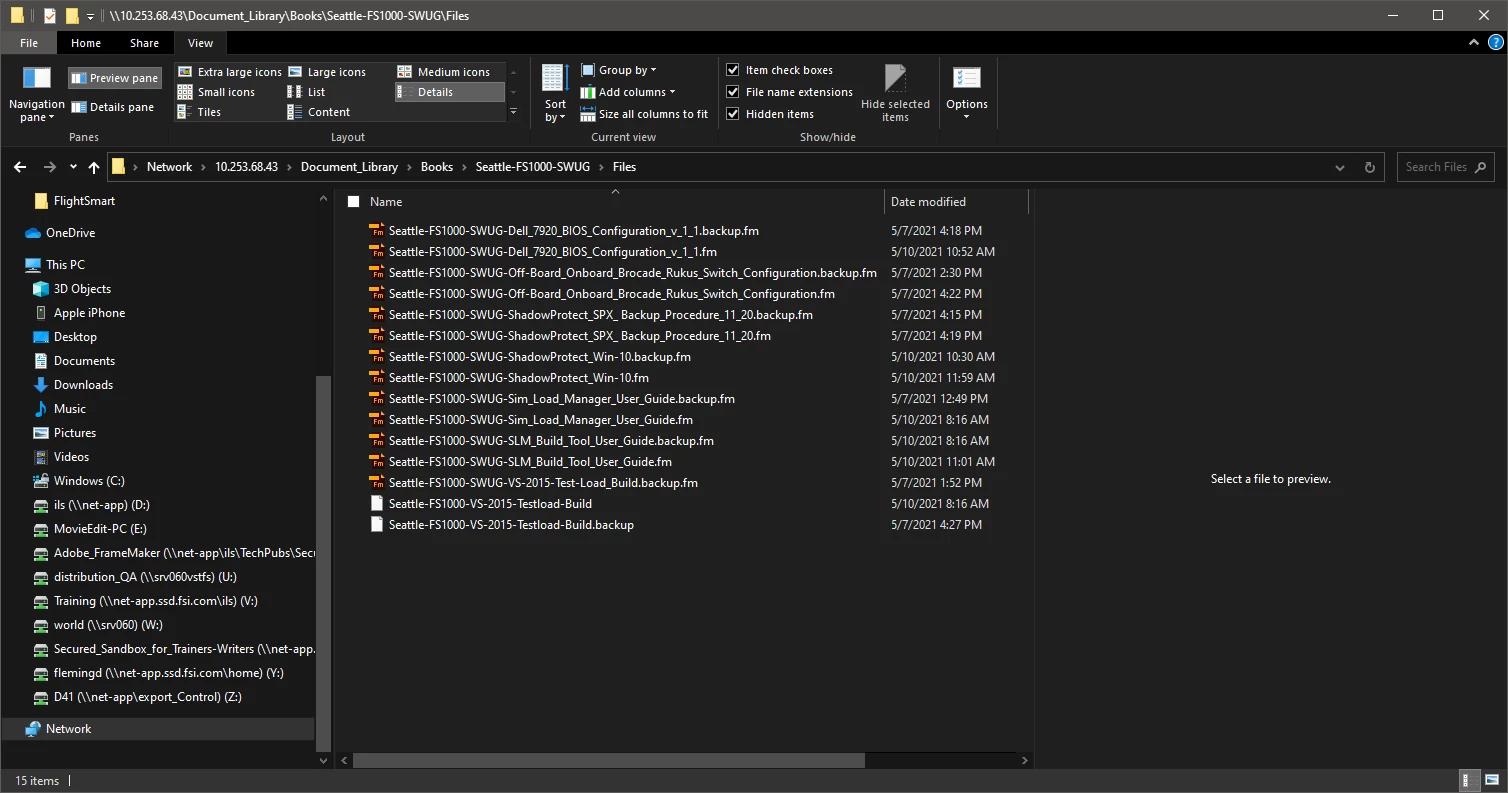Click Seattle-FS1000-SWUG breadcrumb segment
Viewport: 1508px width, 793px height.
(x=532, y=167)
